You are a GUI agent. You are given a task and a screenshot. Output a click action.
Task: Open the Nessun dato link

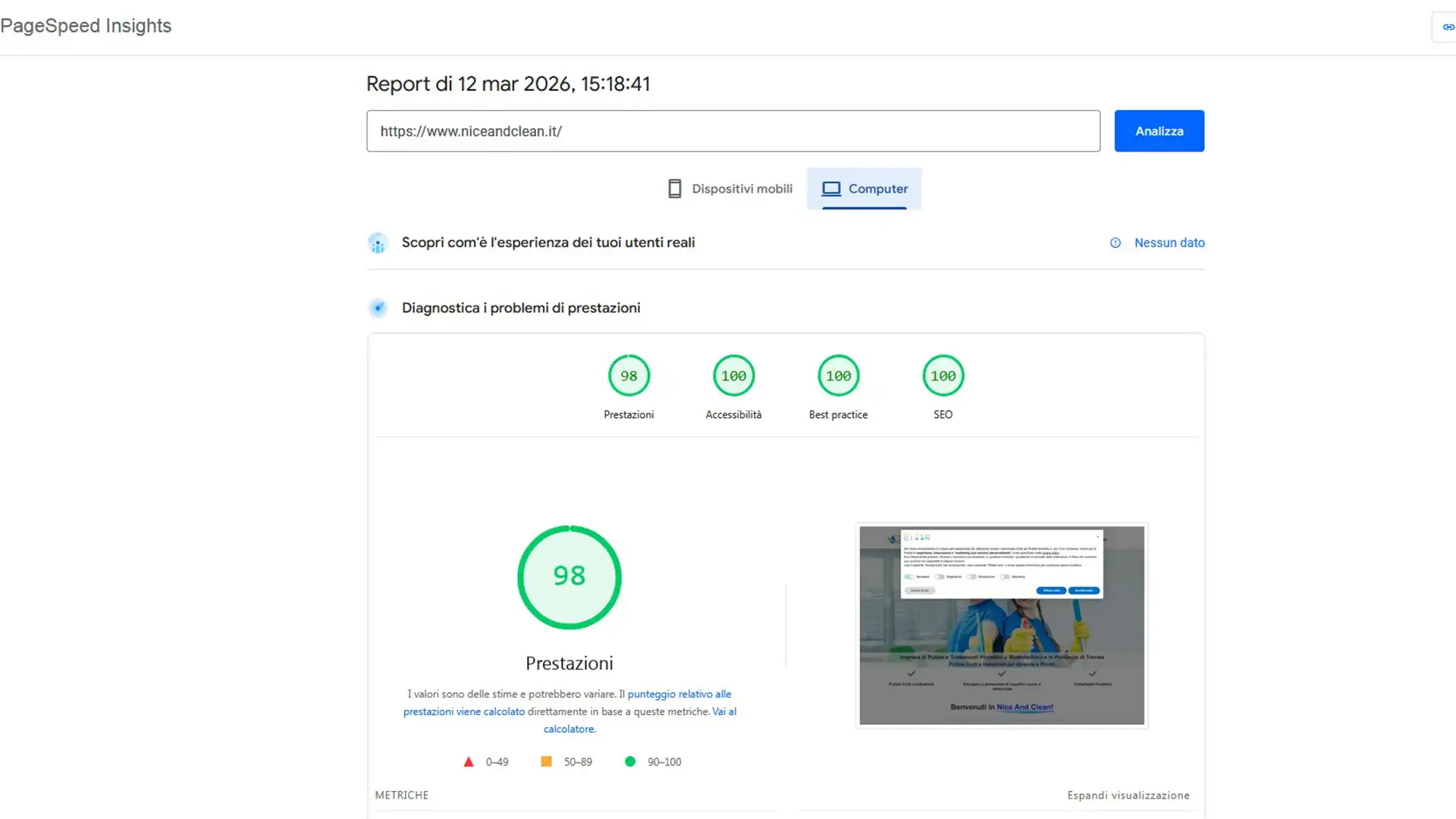(x=1169, y=243)
